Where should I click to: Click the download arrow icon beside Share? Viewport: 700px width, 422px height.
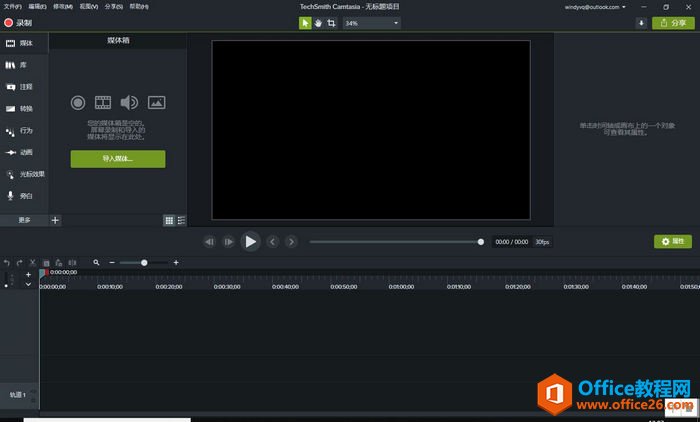(x=641, y=23)
